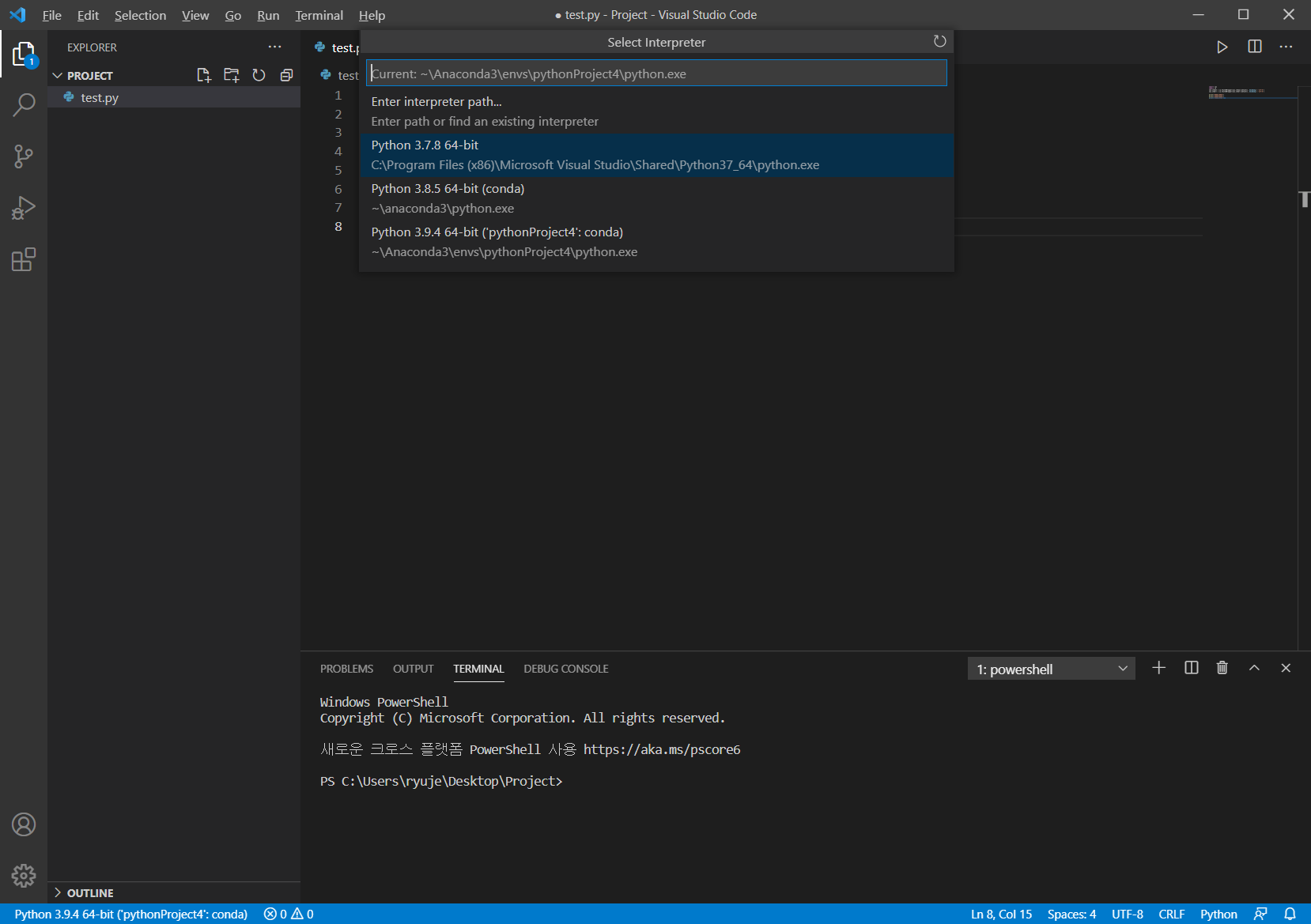The width and height of the screenshot is (1311, 924).
Task: Open the Explorer view in activity bar
Action: coord(24,54)
